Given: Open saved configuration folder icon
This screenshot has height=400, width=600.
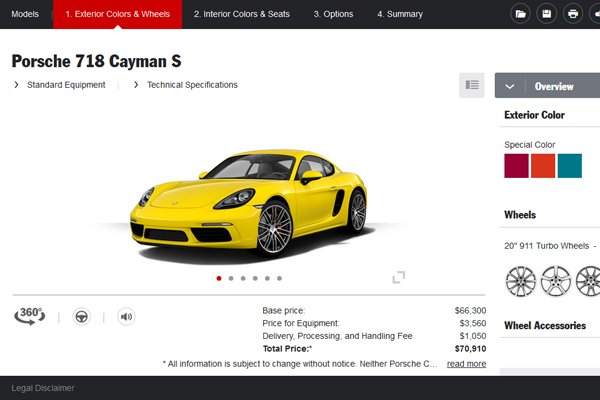Looking at the screenshot, I should click(x=520, y=14).
